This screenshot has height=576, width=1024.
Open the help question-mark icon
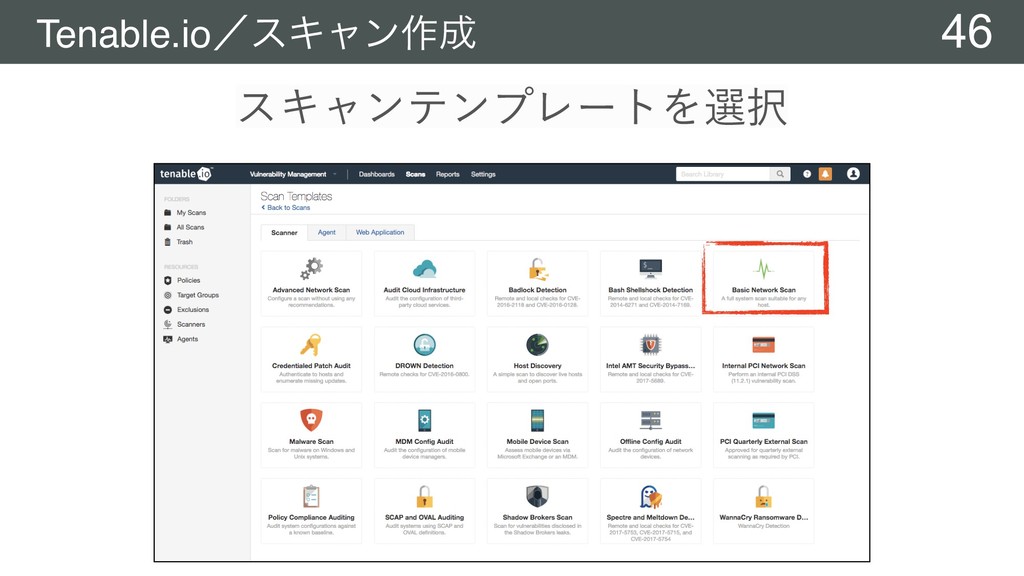pyautogui.click(x=807, y=174)
